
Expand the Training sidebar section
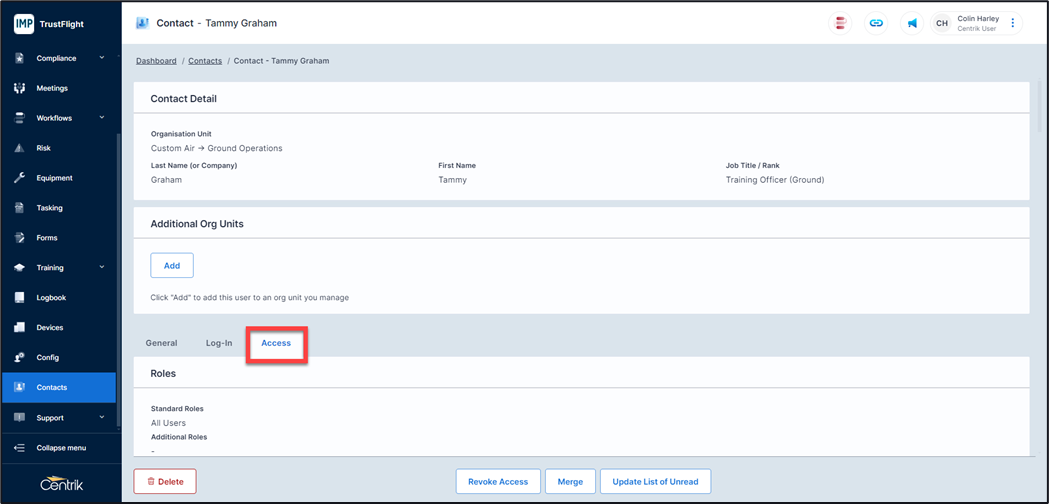pyautogui.click(x=101, y=268)
